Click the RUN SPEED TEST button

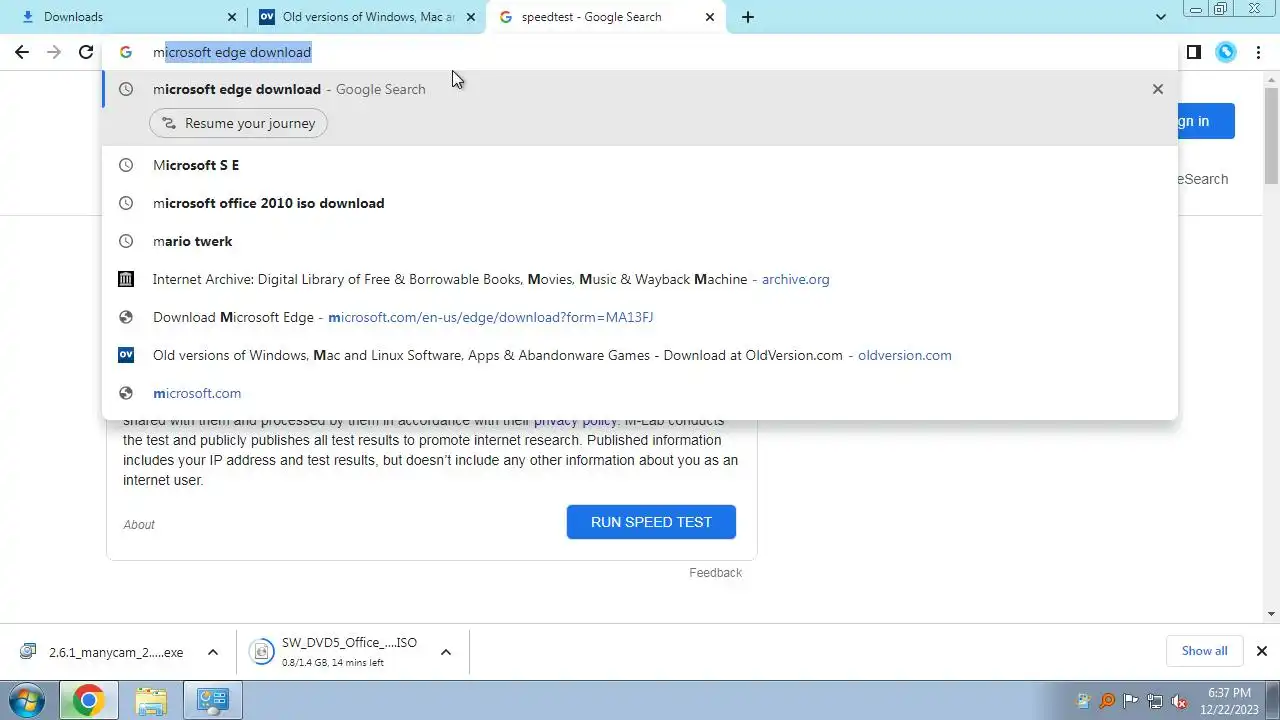click(x=651, y=522)
